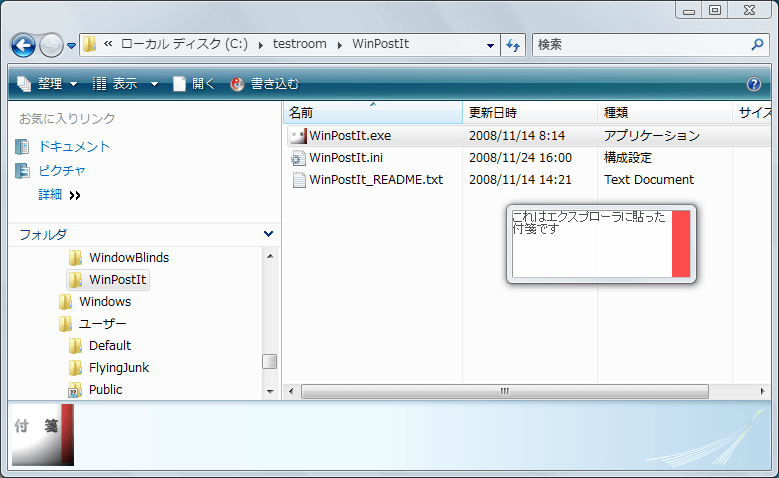Collapse the フォルダ pane with chevron
Viewport: 779px width, 478px height.
click(x=268, y=234)
